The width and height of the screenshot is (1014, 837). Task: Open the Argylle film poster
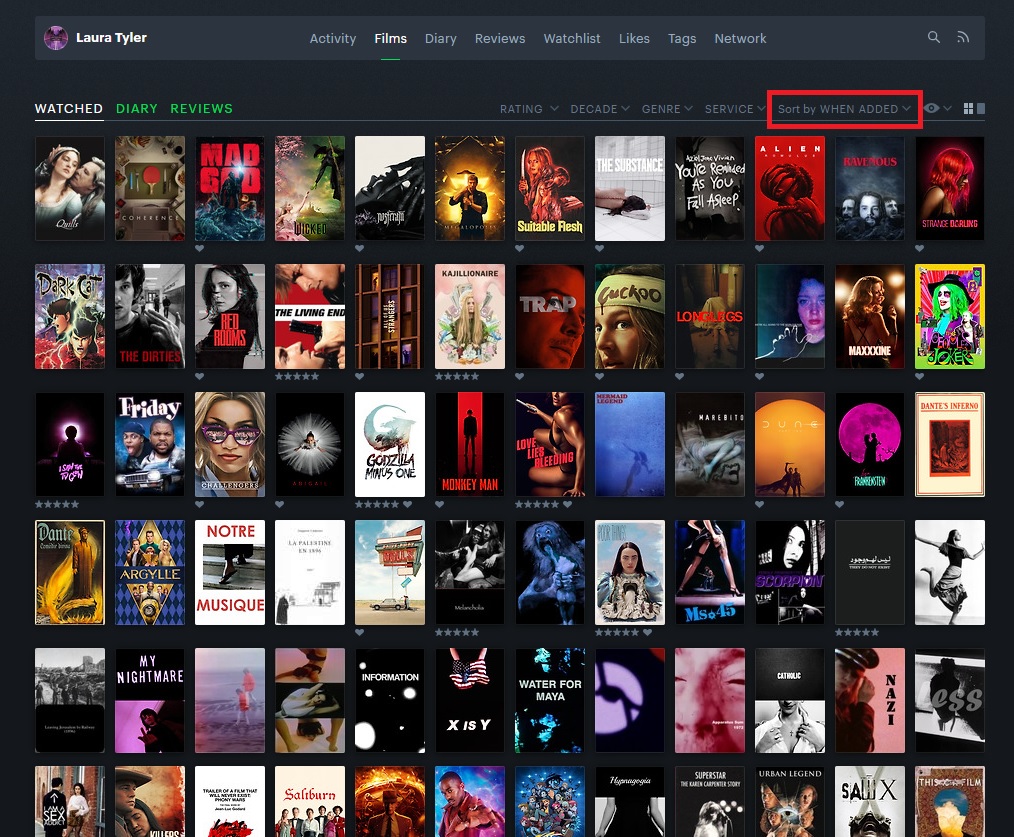tap(150, 572)
